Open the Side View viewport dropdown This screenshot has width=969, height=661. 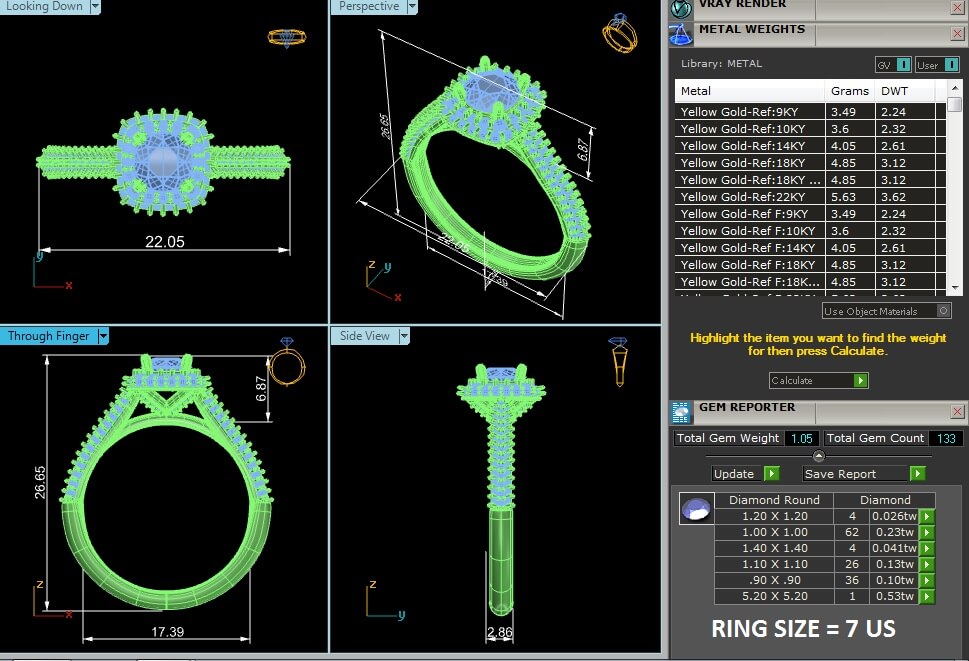coord(404,336)
